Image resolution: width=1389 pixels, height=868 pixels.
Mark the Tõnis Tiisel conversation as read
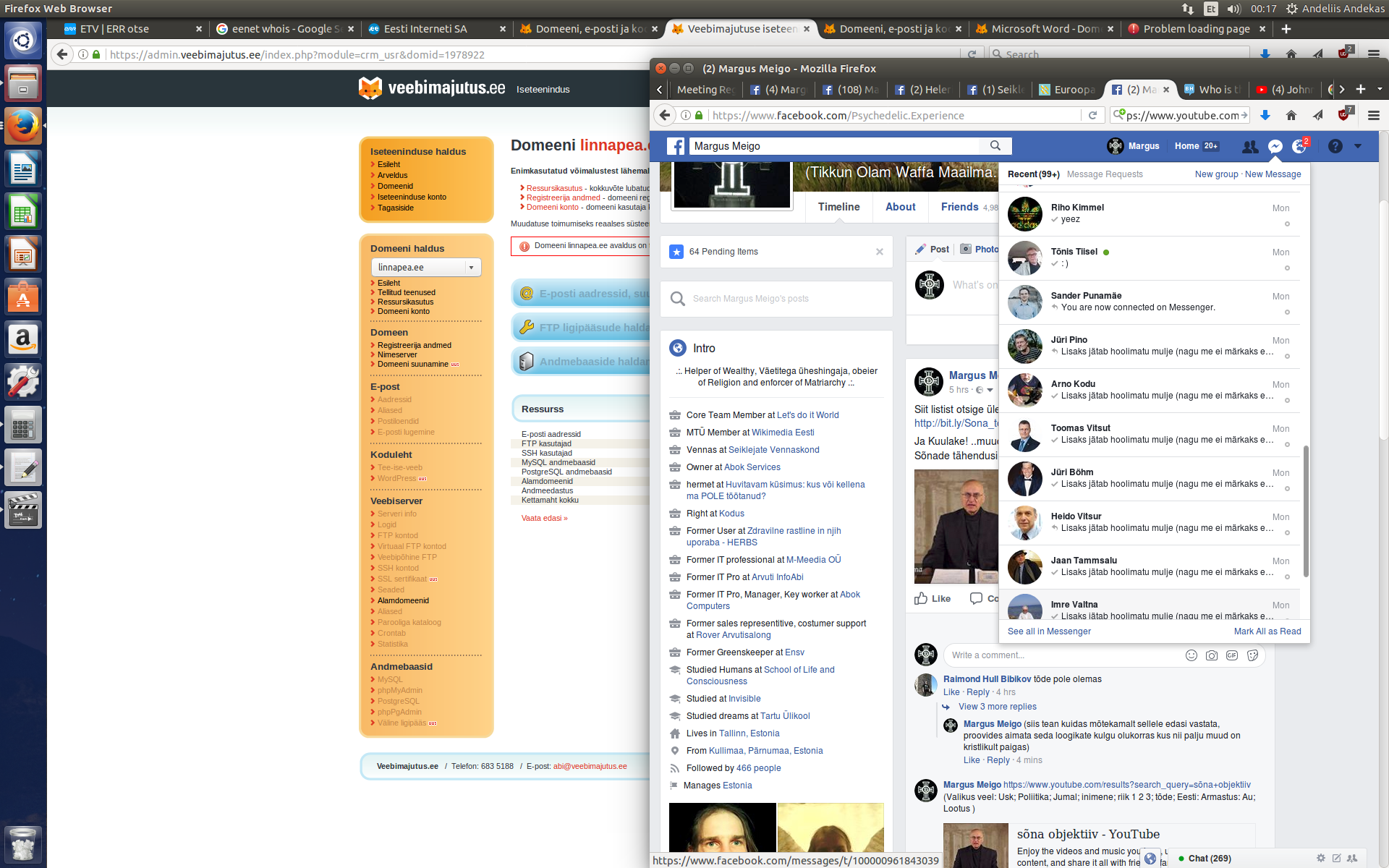click(x=1287, y=268)
